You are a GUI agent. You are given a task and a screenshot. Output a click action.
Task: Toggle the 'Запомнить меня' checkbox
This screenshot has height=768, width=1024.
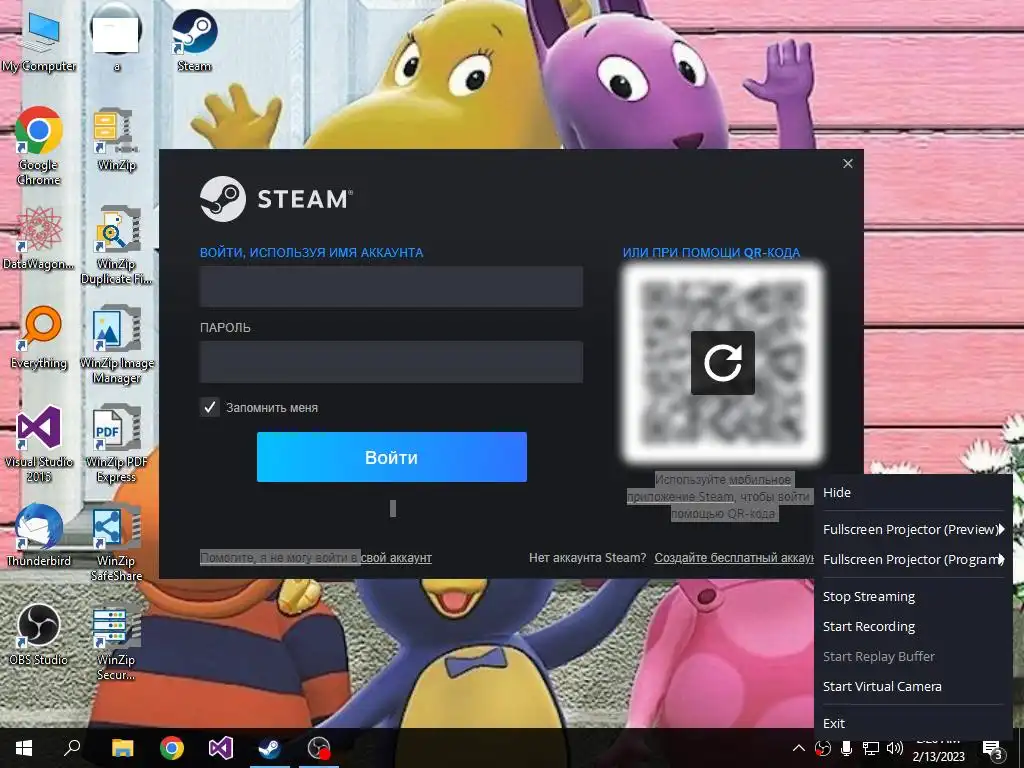pos(210,407)
